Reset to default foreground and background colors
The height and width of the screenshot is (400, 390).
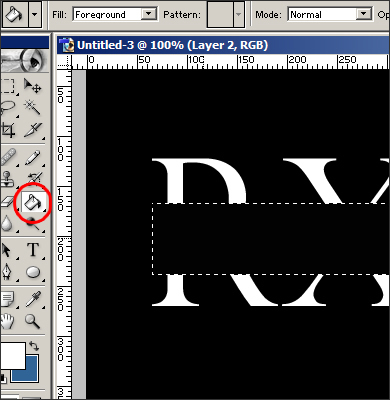click(x=3, y=378)
